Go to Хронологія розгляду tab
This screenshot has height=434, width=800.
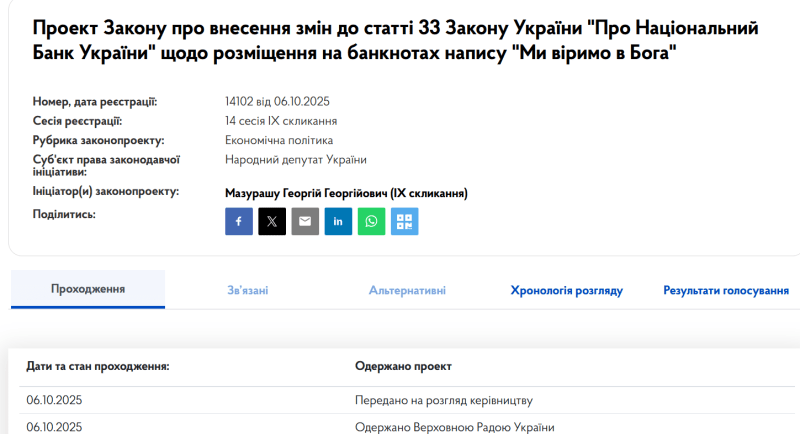tap(566, 290)
